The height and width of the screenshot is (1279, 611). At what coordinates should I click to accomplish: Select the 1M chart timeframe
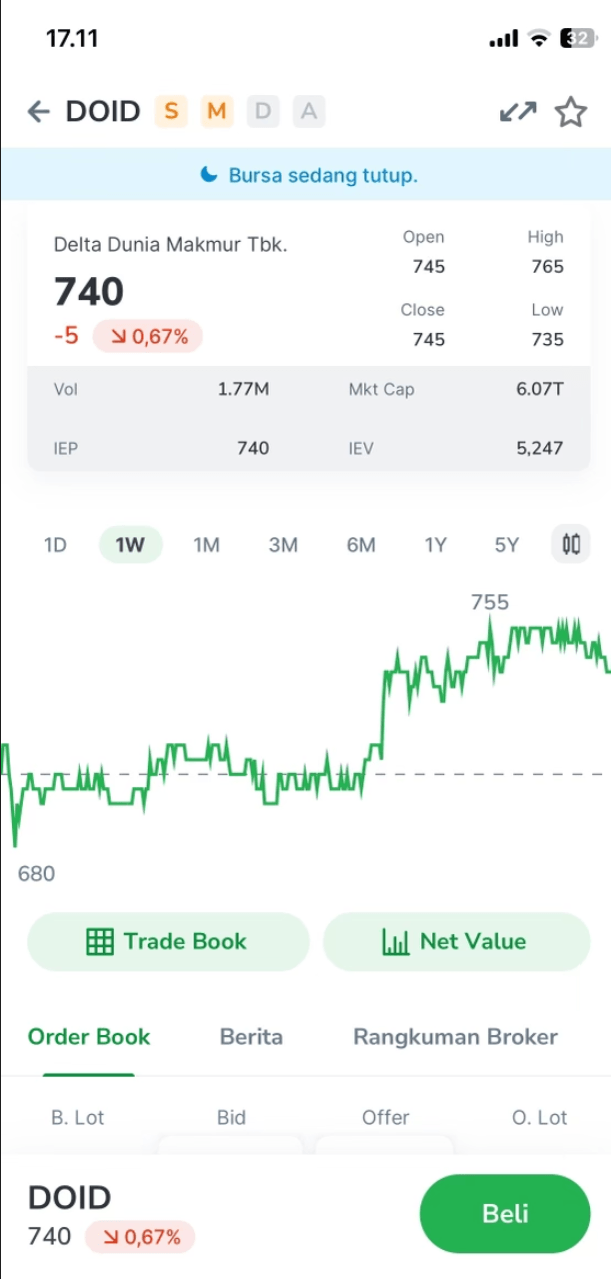point(206,545)
